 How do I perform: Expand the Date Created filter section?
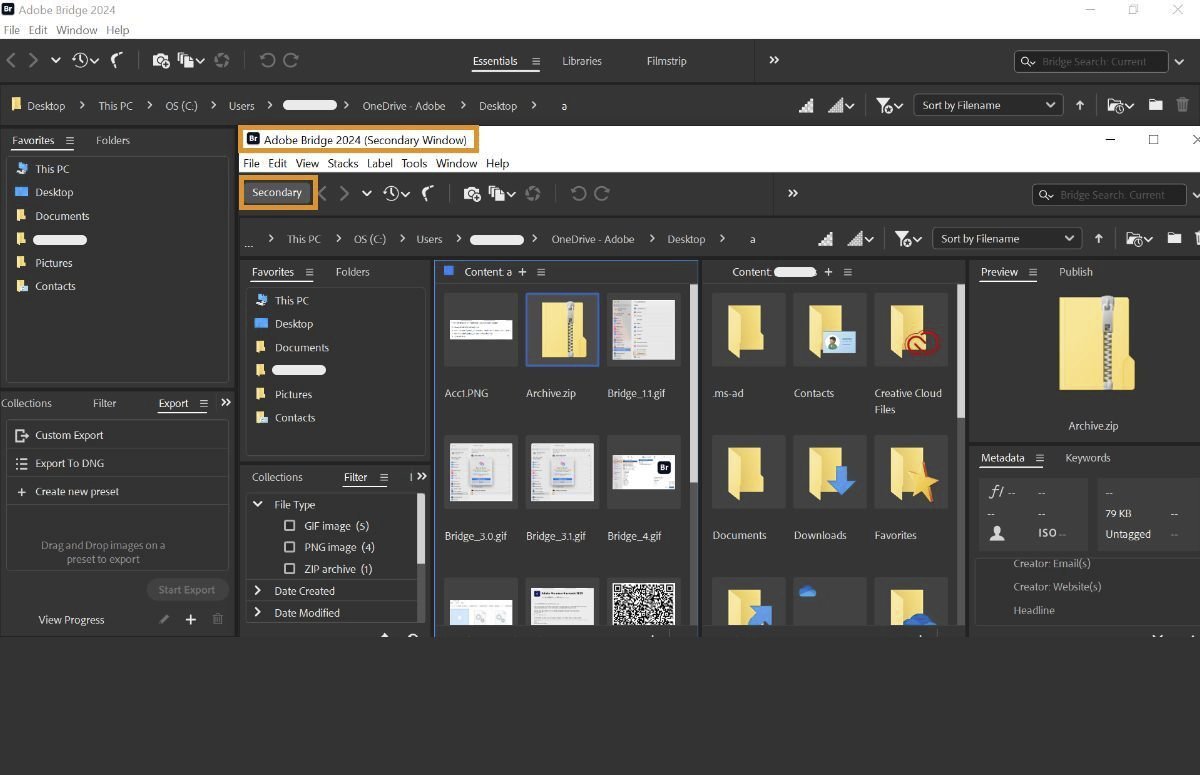click(258, 591)
